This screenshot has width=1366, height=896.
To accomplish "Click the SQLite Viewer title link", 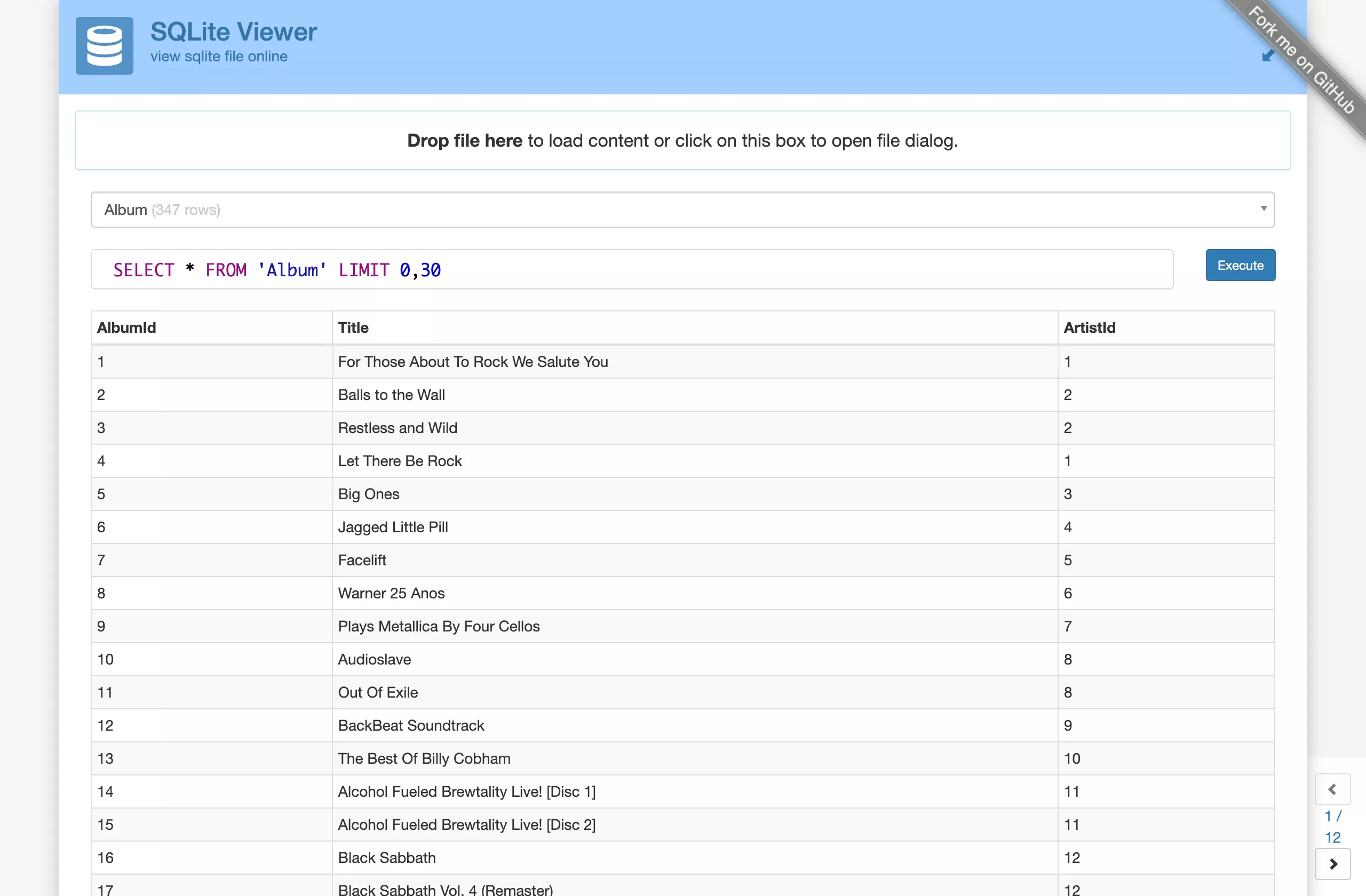I will 234,31.
